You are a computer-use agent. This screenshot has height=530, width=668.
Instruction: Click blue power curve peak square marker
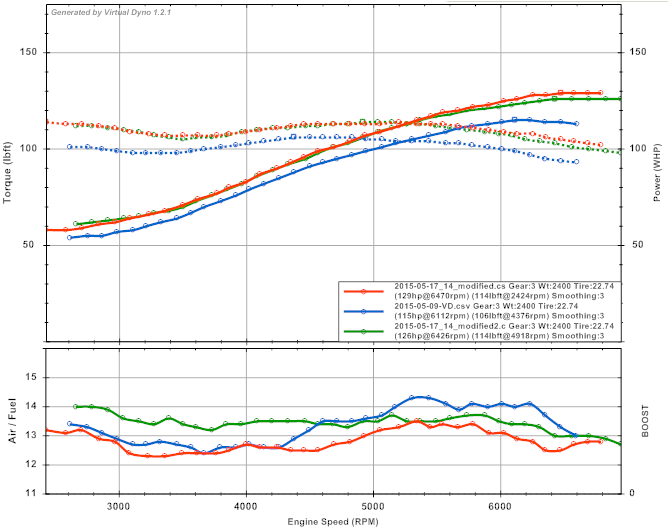(x=514, y=120)
